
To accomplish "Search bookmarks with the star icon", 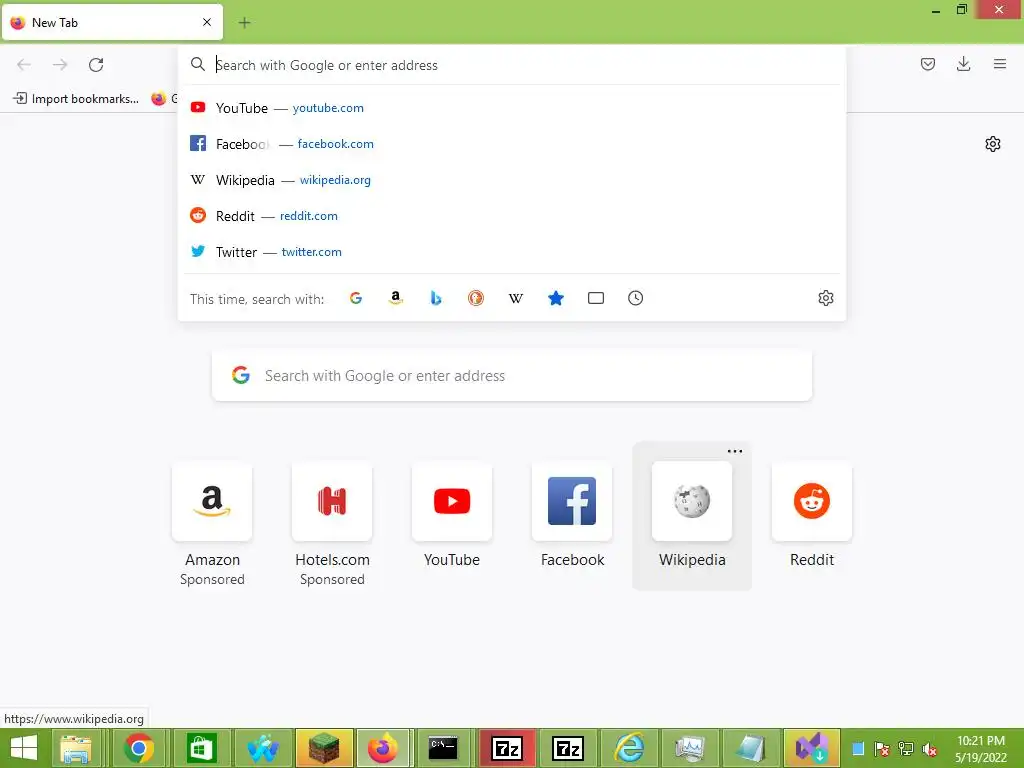I will click(556, 298).
